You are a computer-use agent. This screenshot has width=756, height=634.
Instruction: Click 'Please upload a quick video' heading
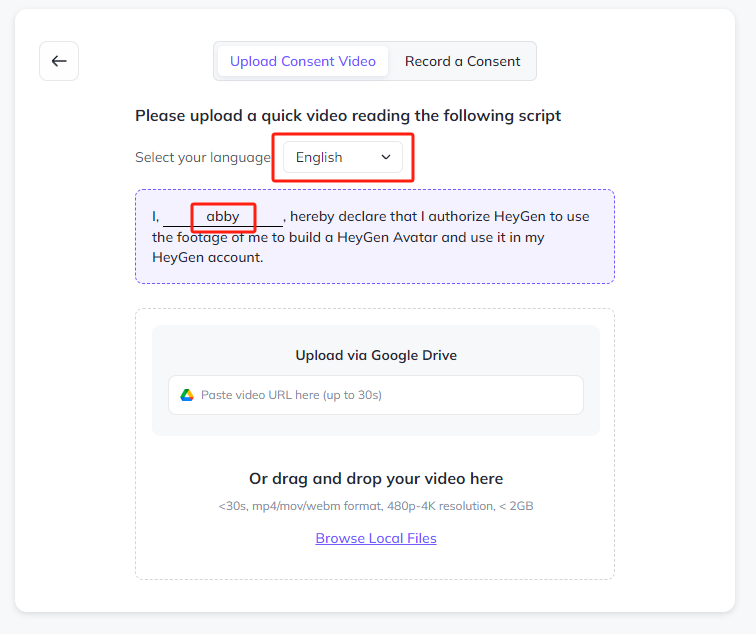point(348,116)
